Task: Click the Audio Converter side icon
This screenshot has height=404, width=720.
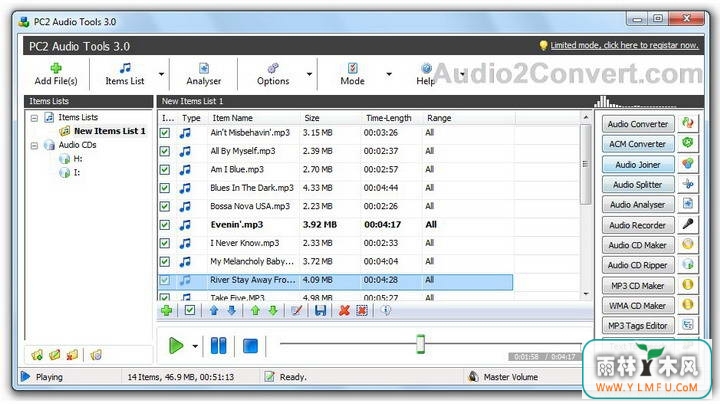Action: [687, 123]
